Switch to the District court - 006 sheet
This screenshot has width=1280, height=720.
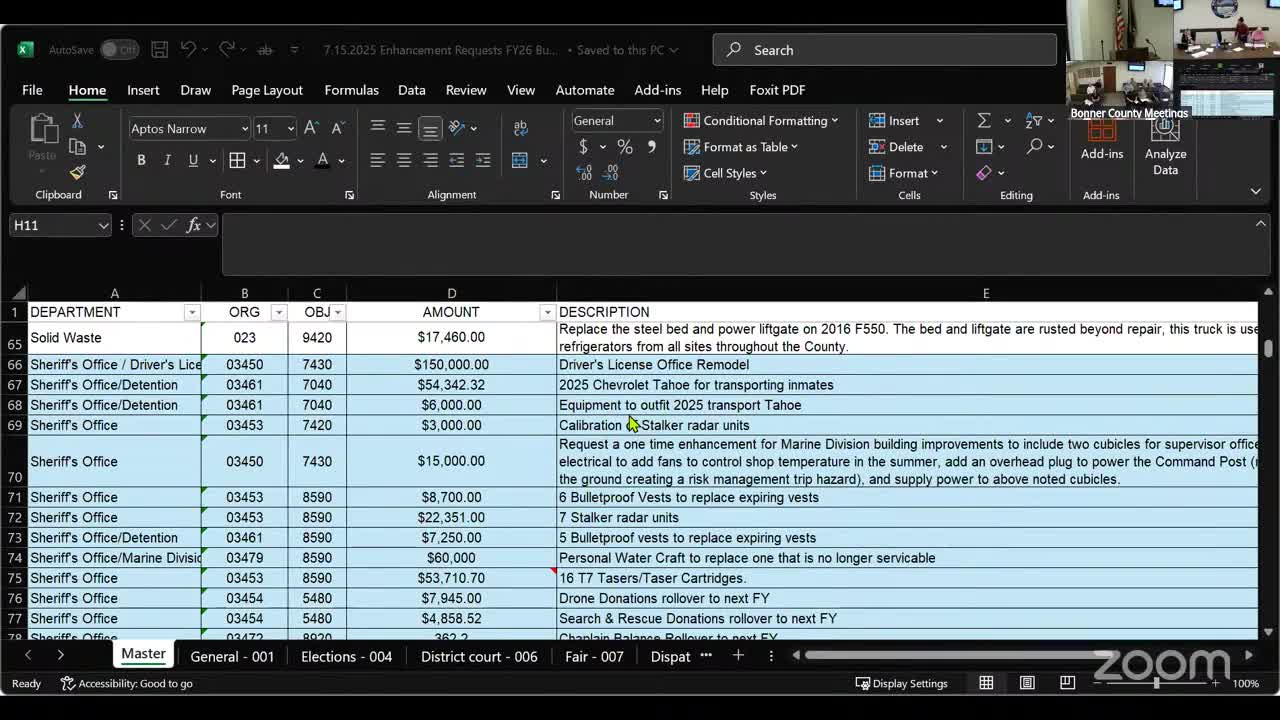coord(479,656)
